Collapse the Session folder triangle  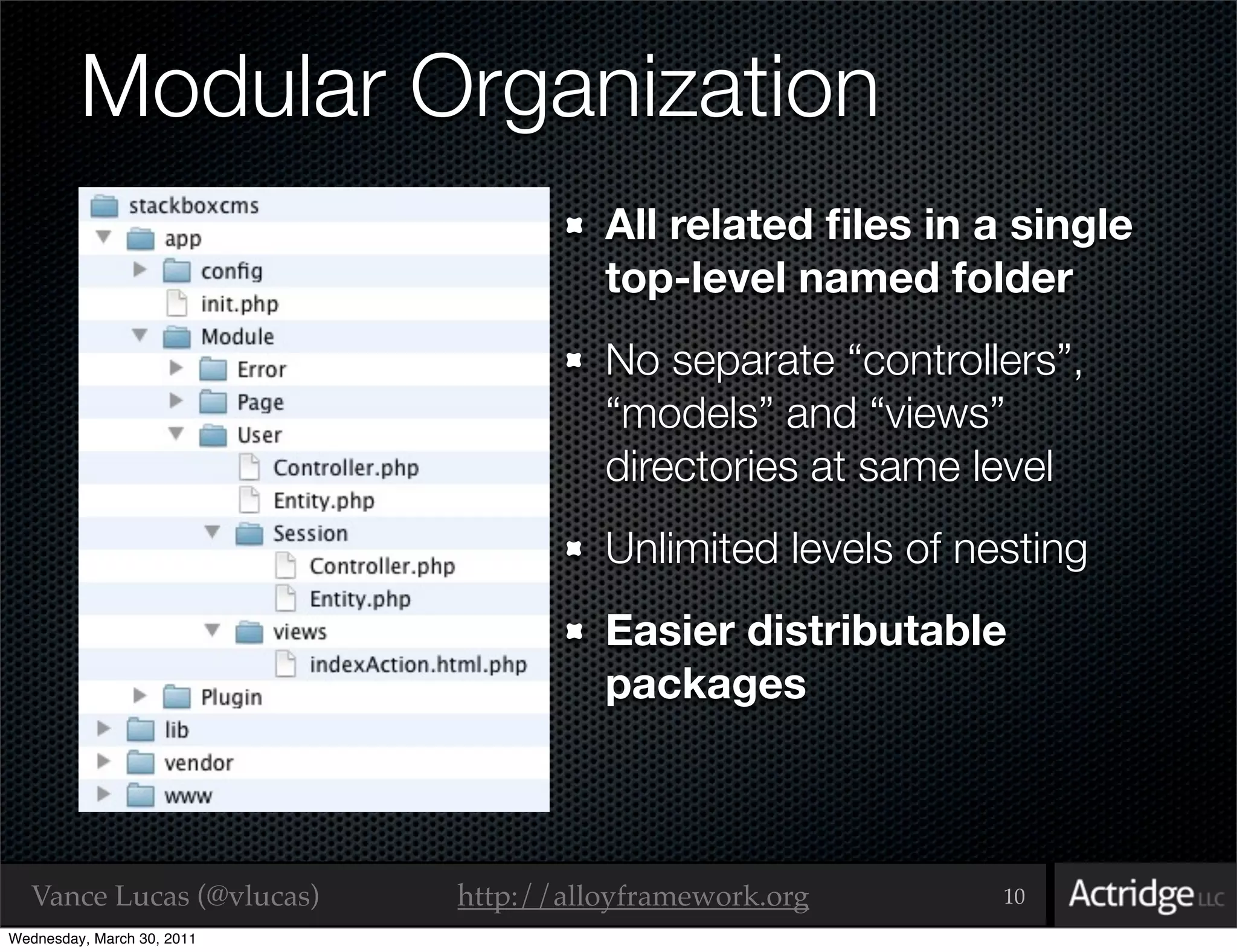point(212,532)
